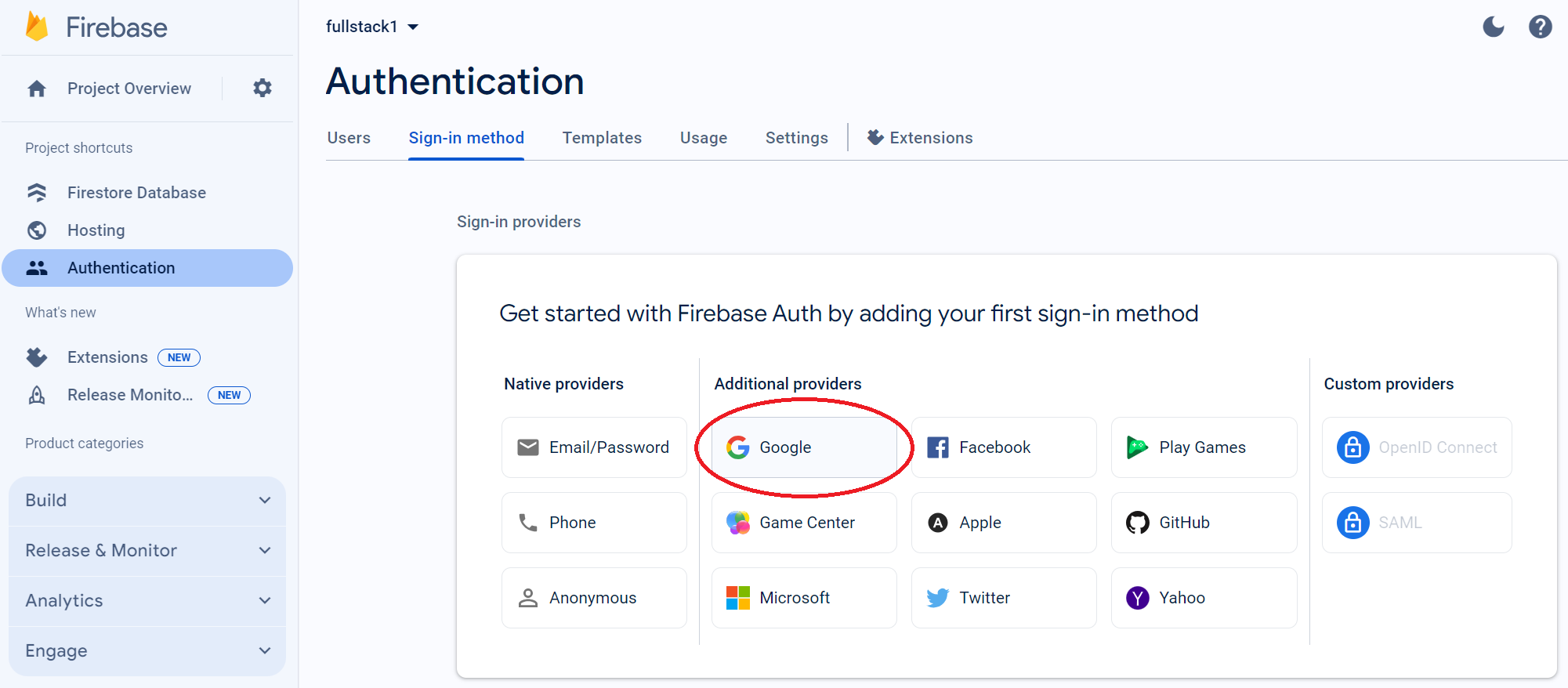The width and height of the screenshot is (1568, 688).
Task: Choose Anonymous authentication provider
Action: click(593, 597)
